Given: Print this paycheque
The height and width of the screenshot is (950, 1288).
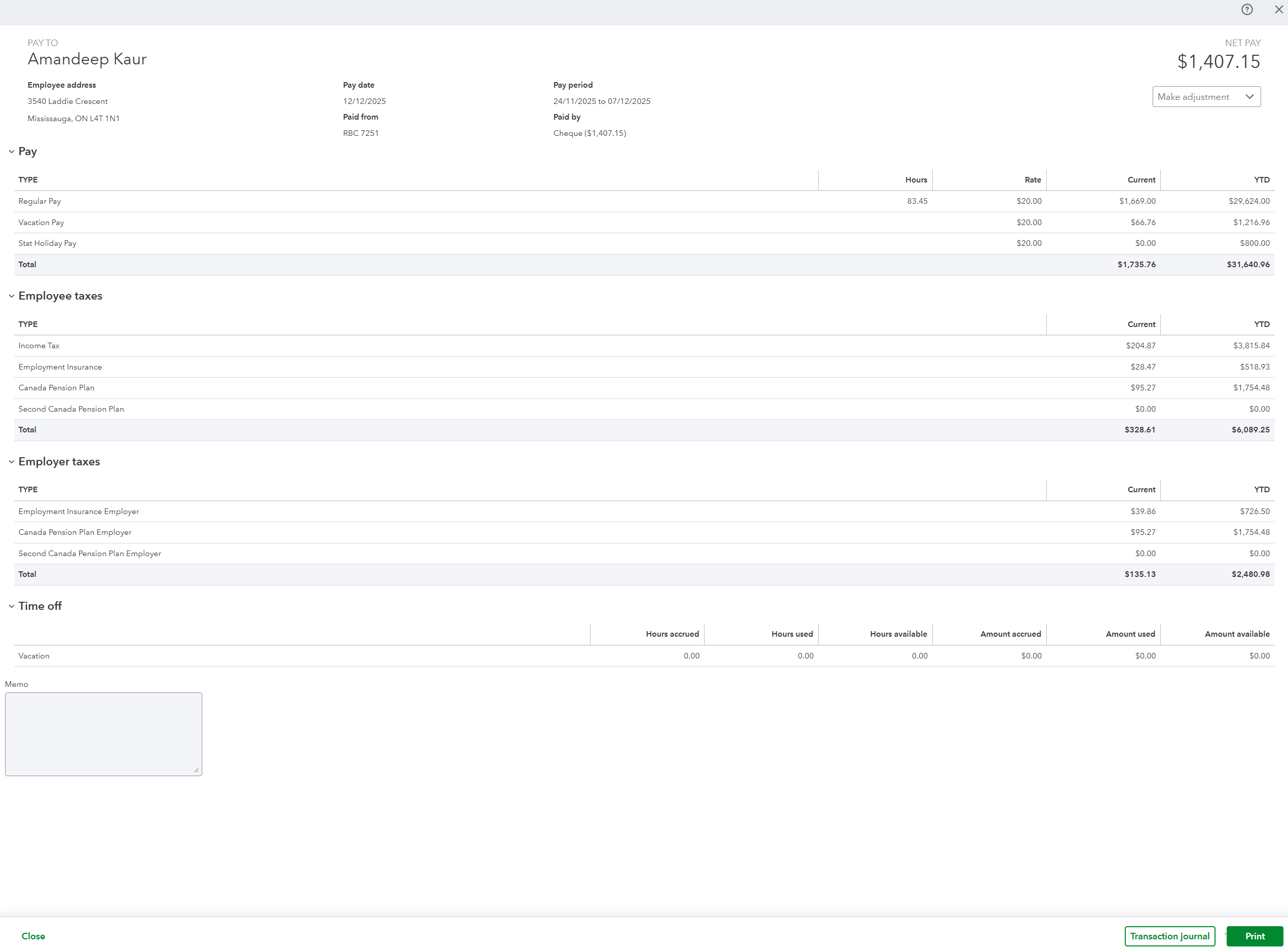Looking at the screenshot, I should [x=1254, y=936].
